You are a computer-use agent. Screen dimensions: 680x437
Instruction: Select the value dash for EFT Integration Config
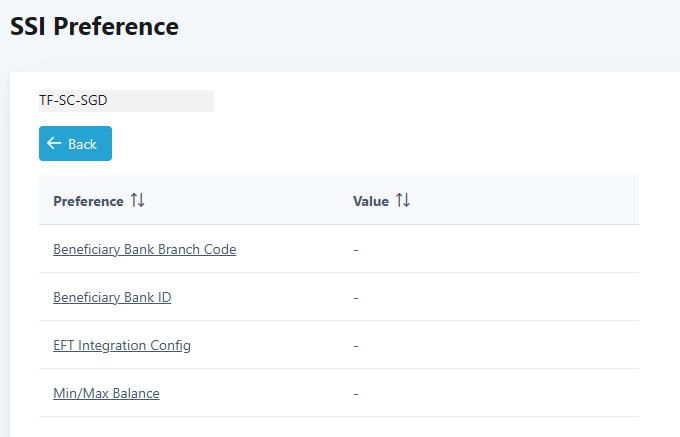356,346
